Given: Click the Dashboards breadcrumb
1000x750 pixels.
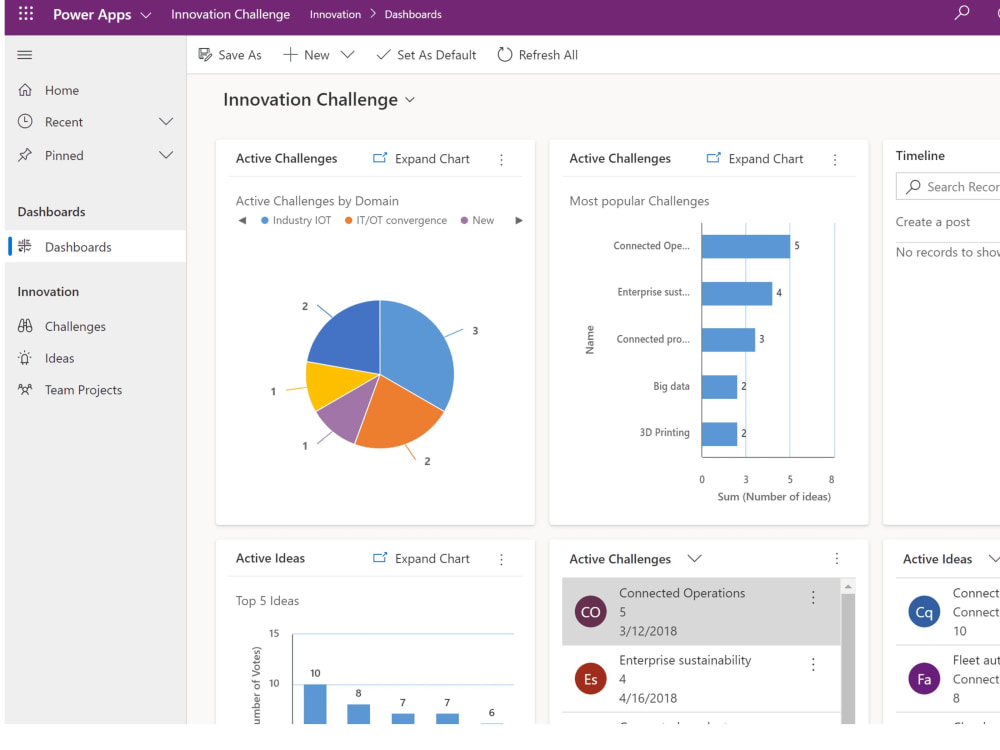Looking at the screenshot, I should 413,14.
